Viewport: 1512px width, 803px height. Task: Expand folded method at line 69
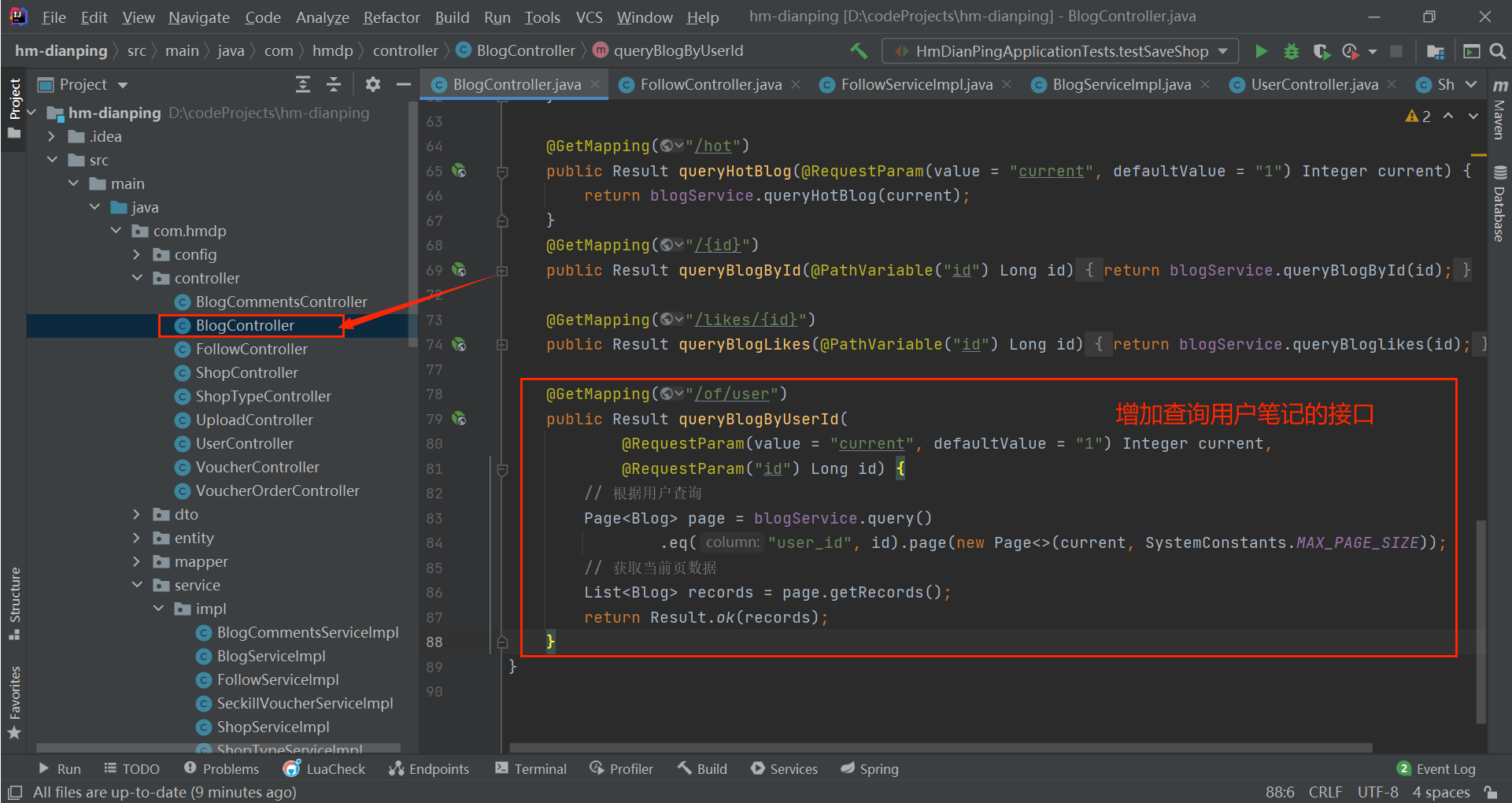[x=502, y=270]
